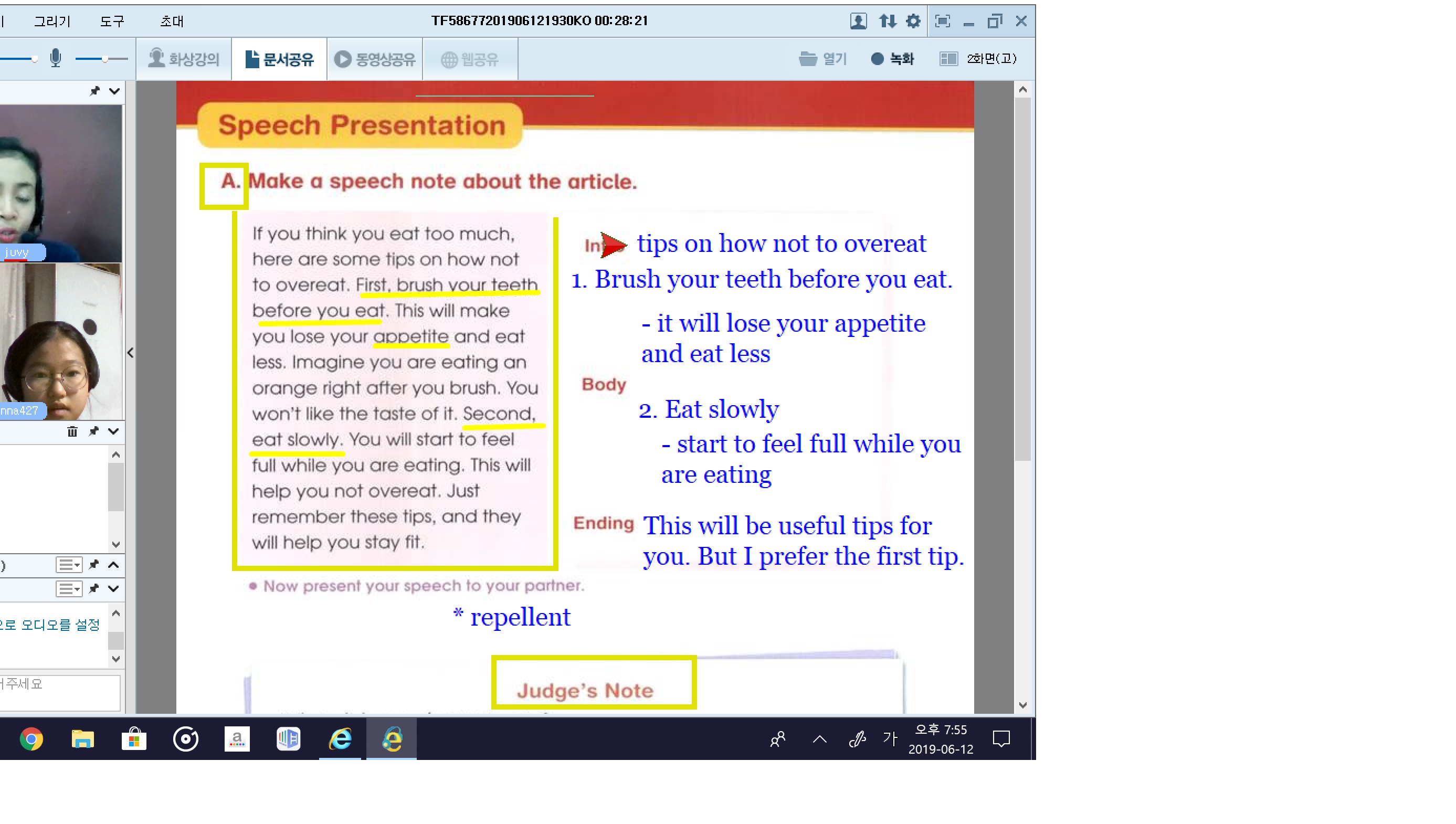This screenshot has width=1456, height=824.
Task: Open settings gear in title bar
Action: pos(912,21)
